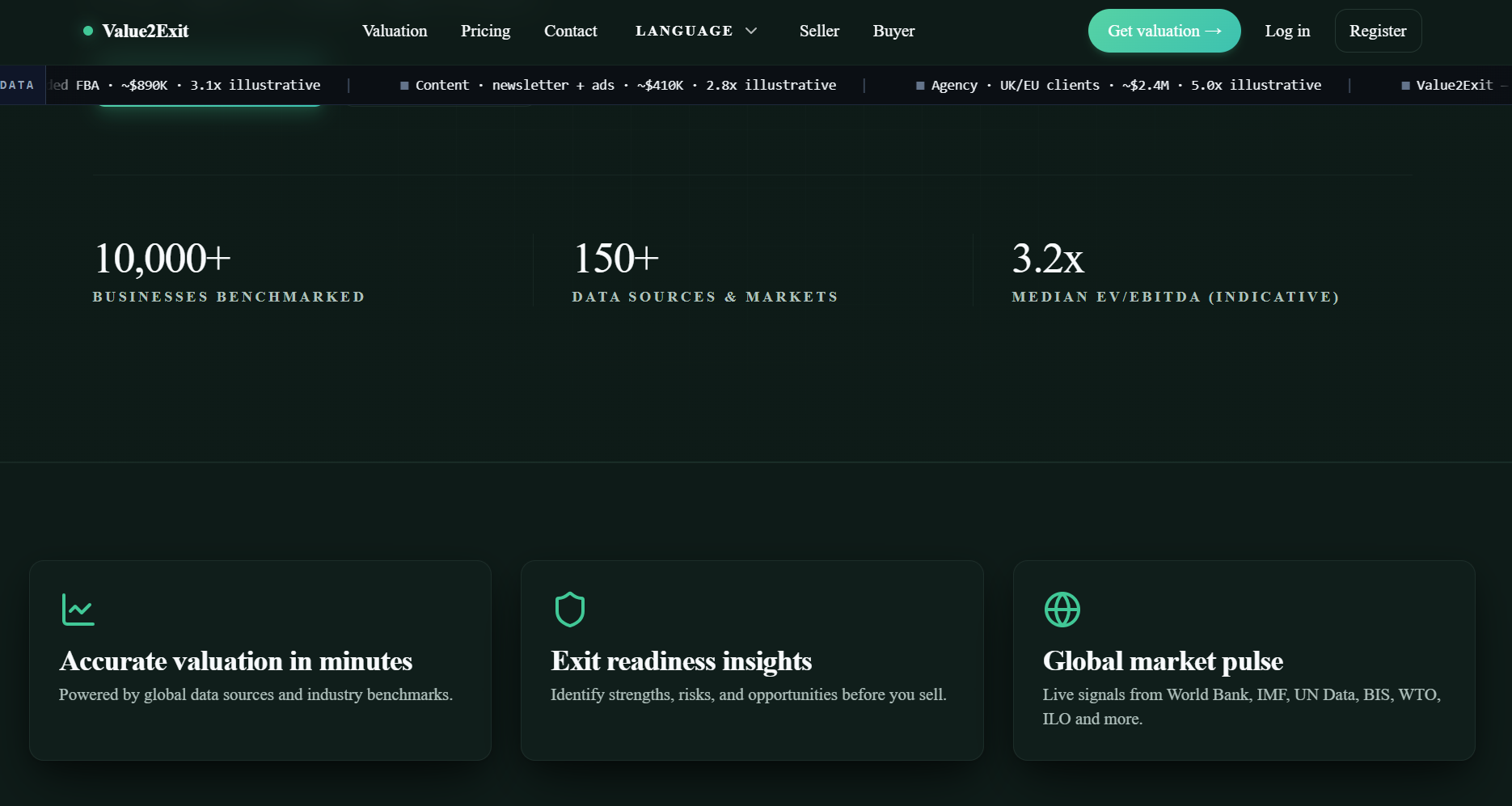Open the Contact page link

tap(570, 31)
